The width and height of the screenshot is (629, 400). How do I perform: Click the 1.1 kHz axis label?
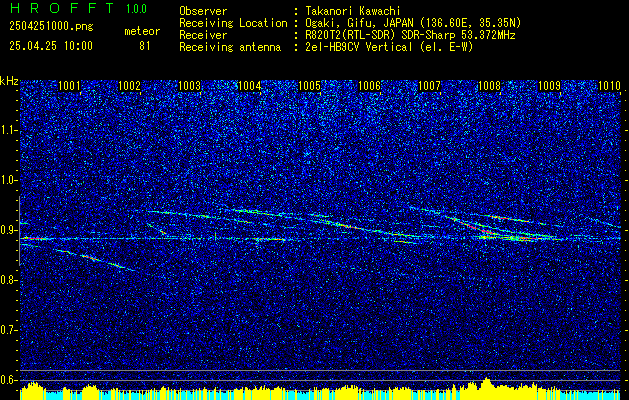pos(9,130)
